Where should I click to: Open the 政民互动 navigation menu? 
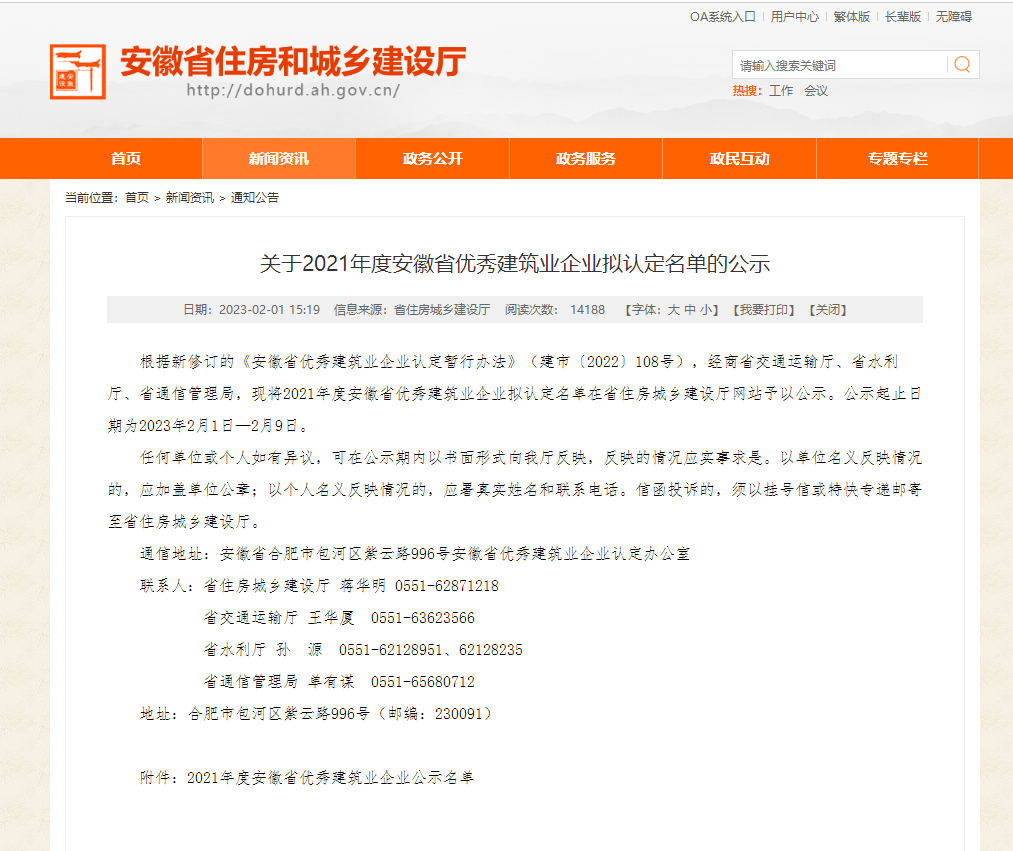[739, 159]
